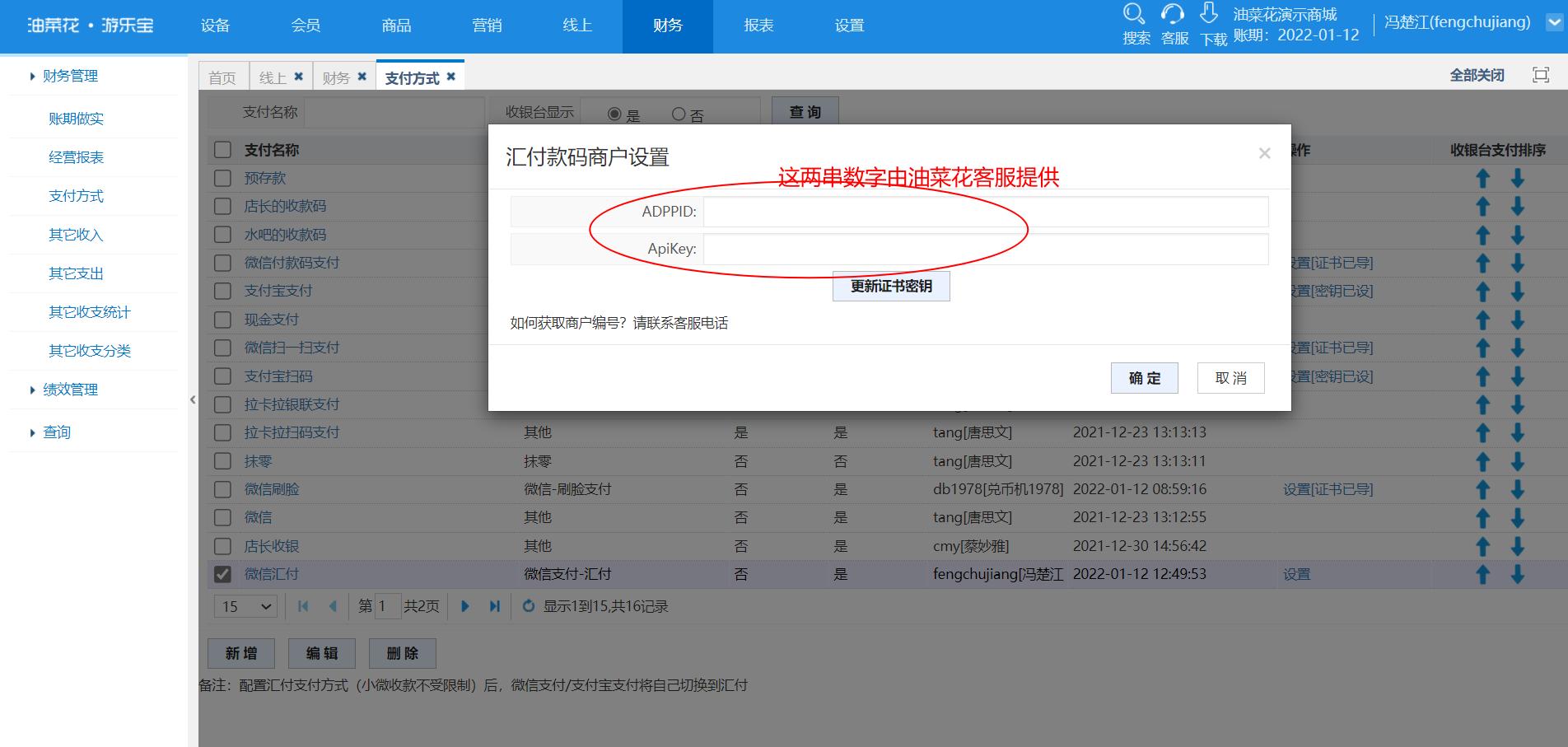Click the ADPPID input field
The height and width of the screenshot is (747, 1568).
pos(986,212)
